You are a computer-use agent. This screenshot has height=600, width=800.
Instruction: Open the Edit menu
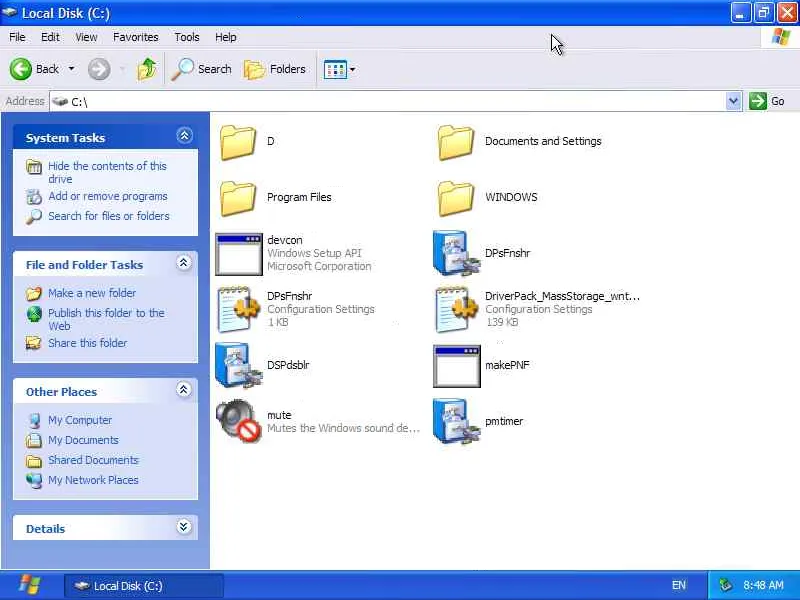point(50,37)
